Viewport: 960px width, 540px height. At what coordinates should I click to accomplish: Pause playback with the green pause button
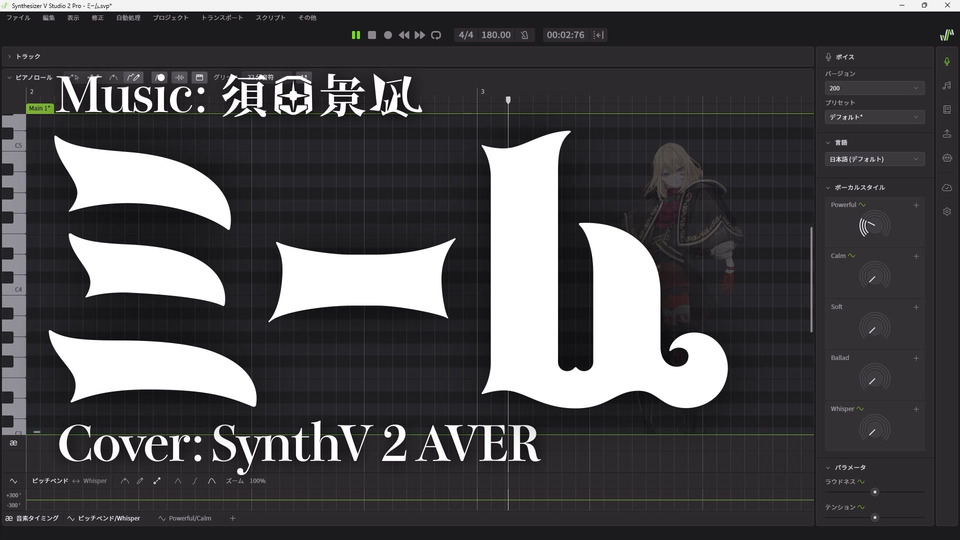(x=356, y=35)
